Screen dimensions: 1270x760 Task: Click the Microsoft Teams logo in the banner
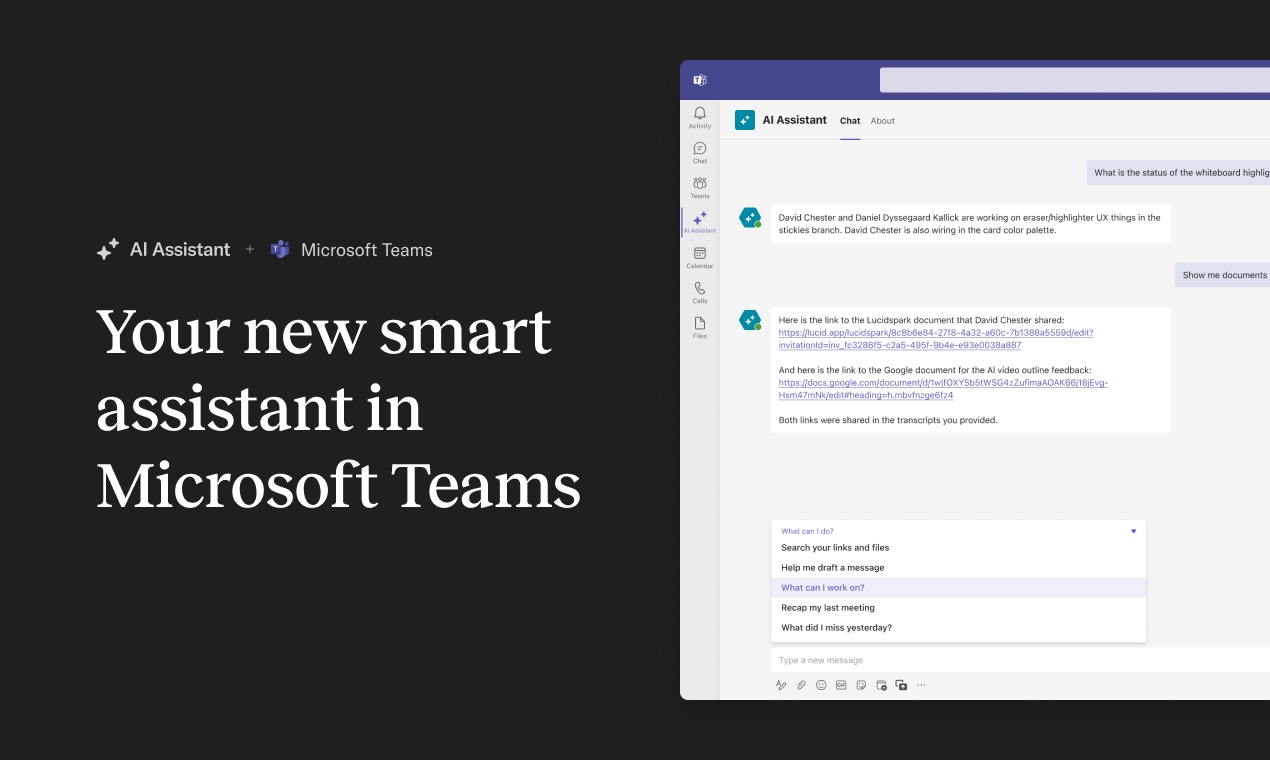point(280,250)
